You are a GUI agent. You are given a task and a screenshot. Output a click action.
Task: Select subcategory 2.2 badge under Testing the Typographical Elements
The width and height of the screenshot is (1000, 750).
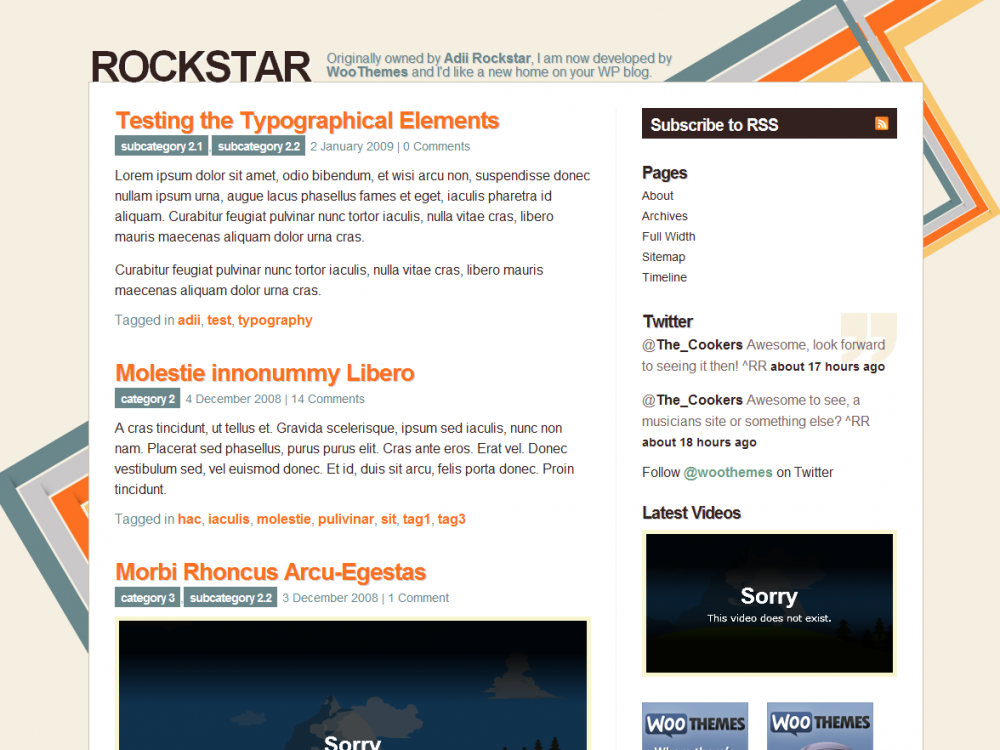point(258,146)
